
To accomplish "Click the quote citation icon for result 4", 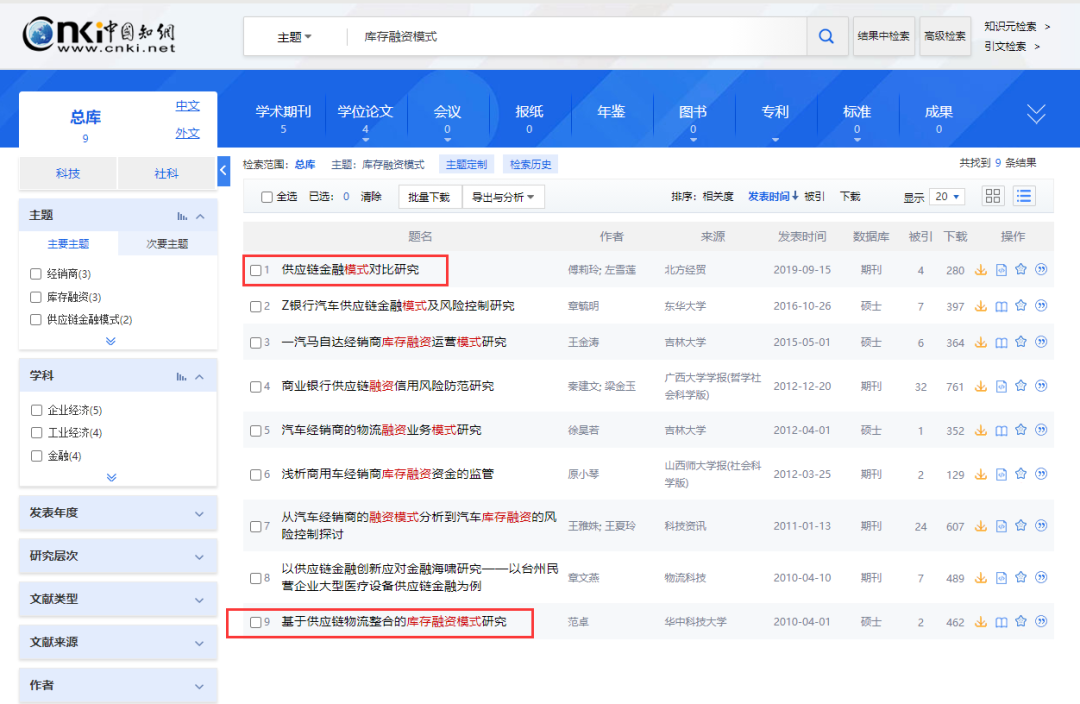I will (1041, 386).
